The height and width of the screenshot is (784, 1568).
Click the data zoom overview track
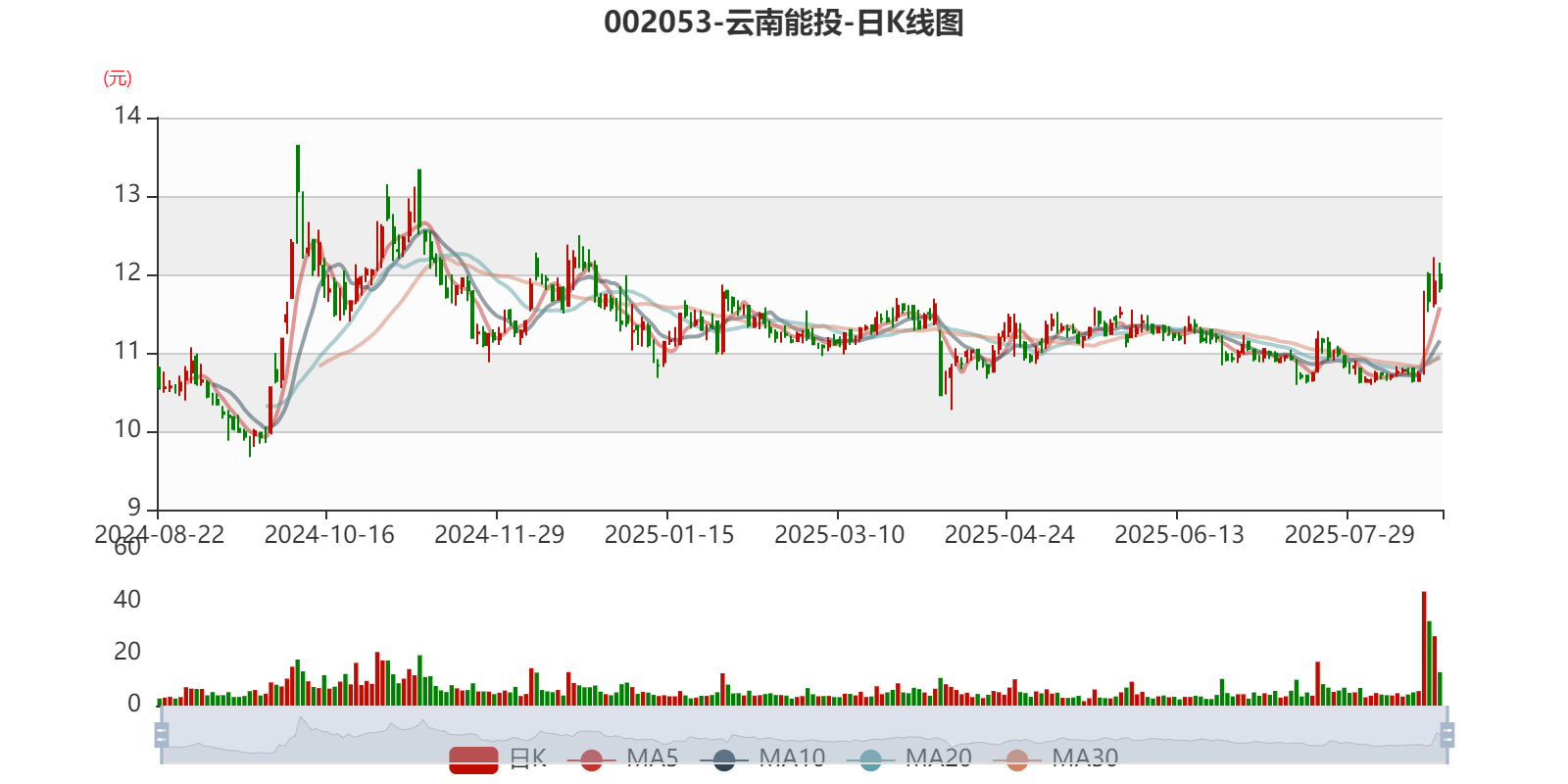tap(804, 734)
